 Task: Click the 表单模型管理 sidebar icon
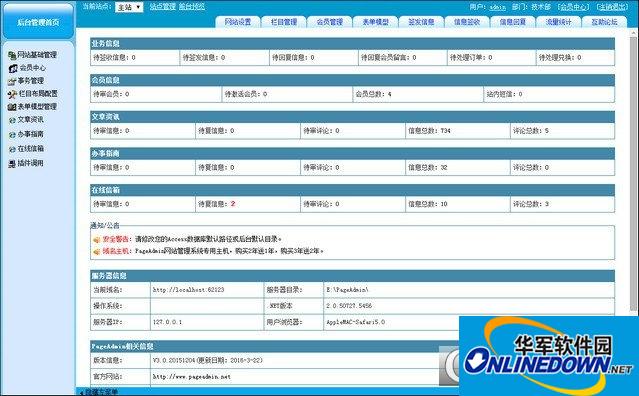coord(11,107)
